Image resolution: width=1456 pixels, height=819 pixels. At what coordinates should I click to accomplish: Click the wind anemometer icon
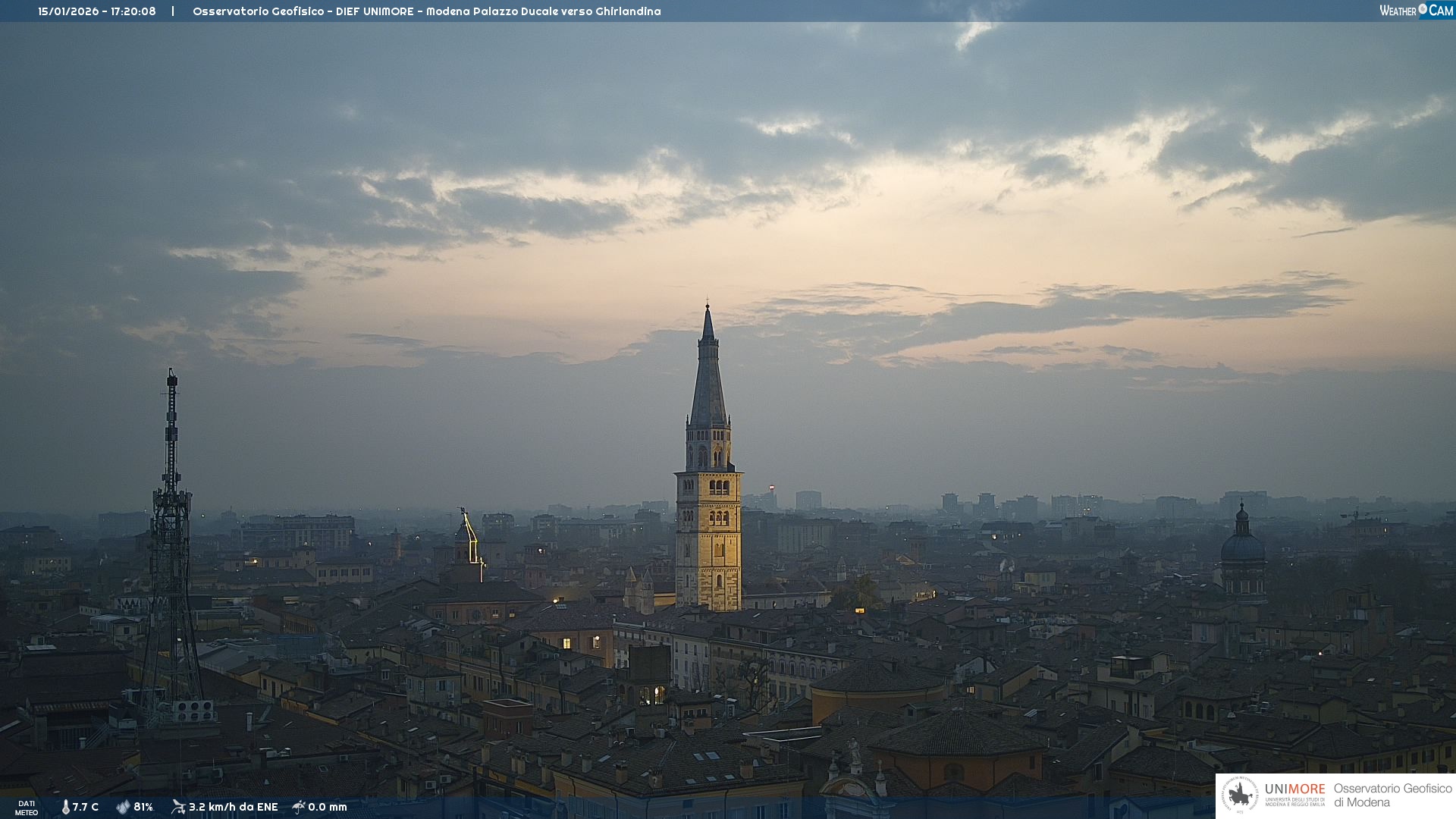178,807
